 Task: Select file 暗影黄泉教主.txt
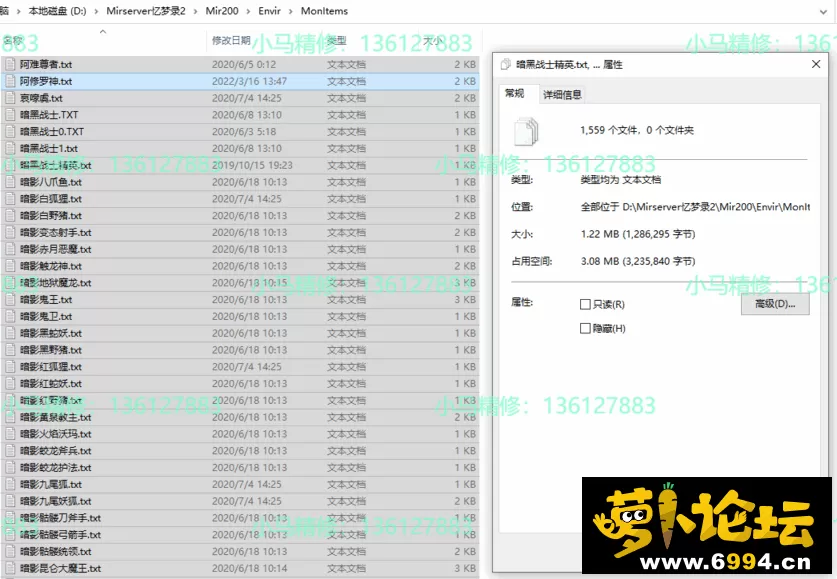coord(240,417)
